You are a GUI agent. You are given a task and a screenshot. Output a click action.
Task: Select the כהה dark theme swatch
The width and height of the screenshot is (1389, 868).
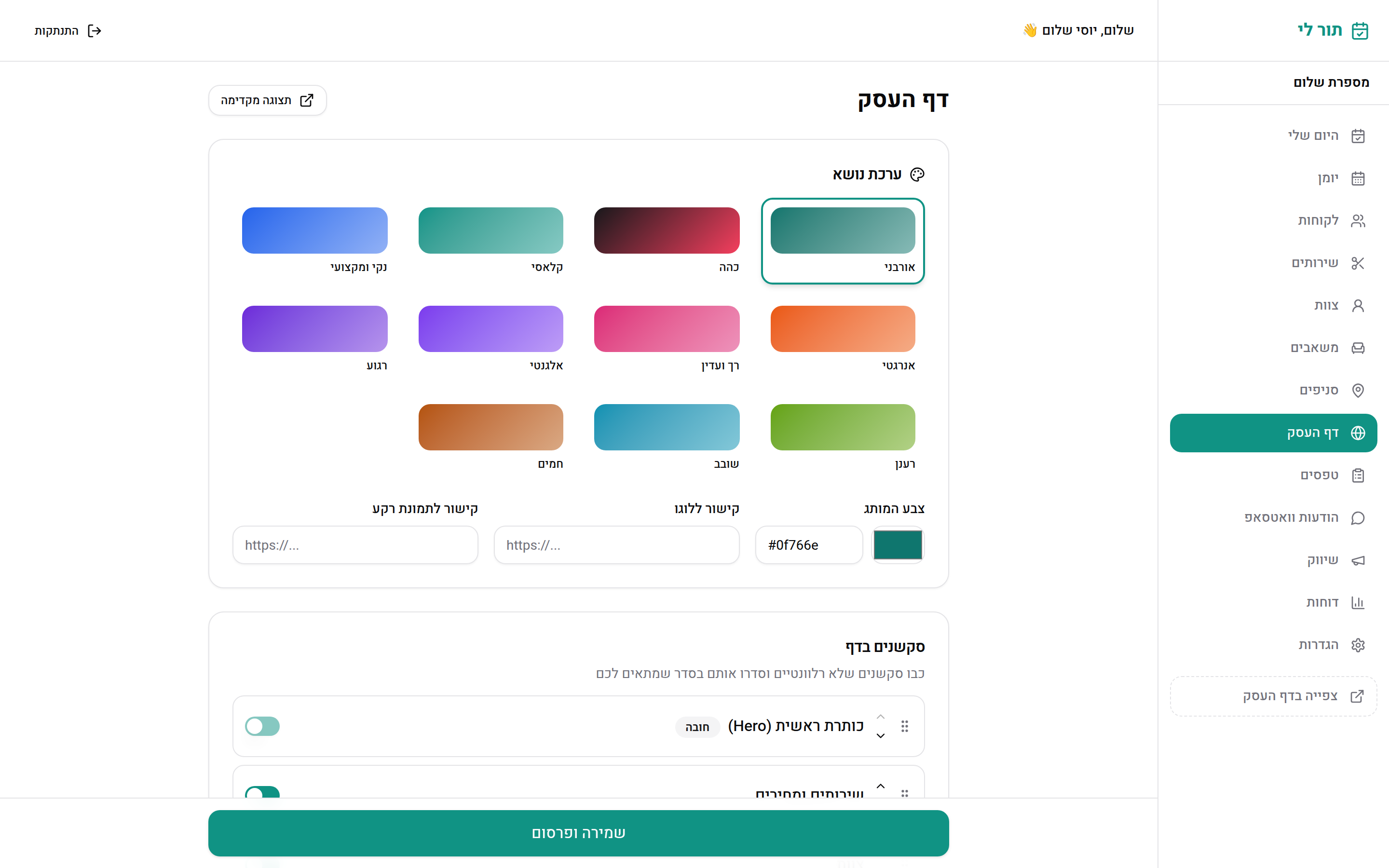tap(667, 241)
